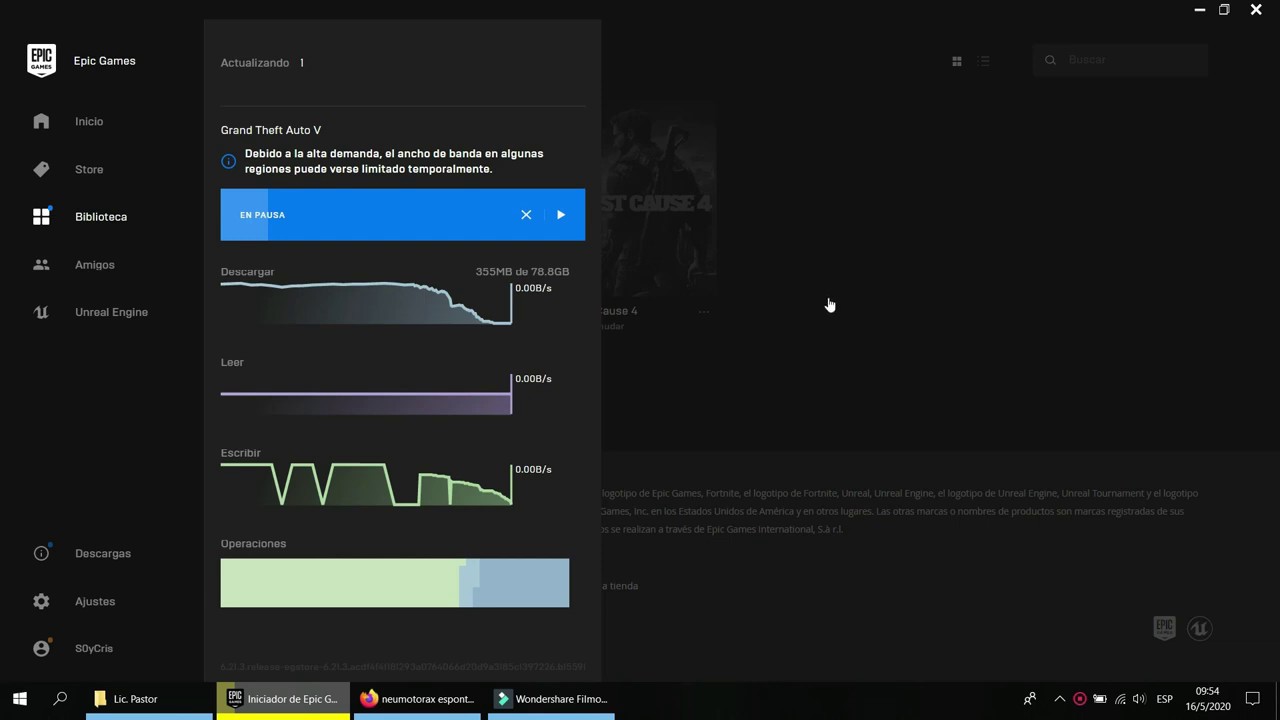Click the Biblioteca grid icon
1280x720 pixels.
[41, 217]
